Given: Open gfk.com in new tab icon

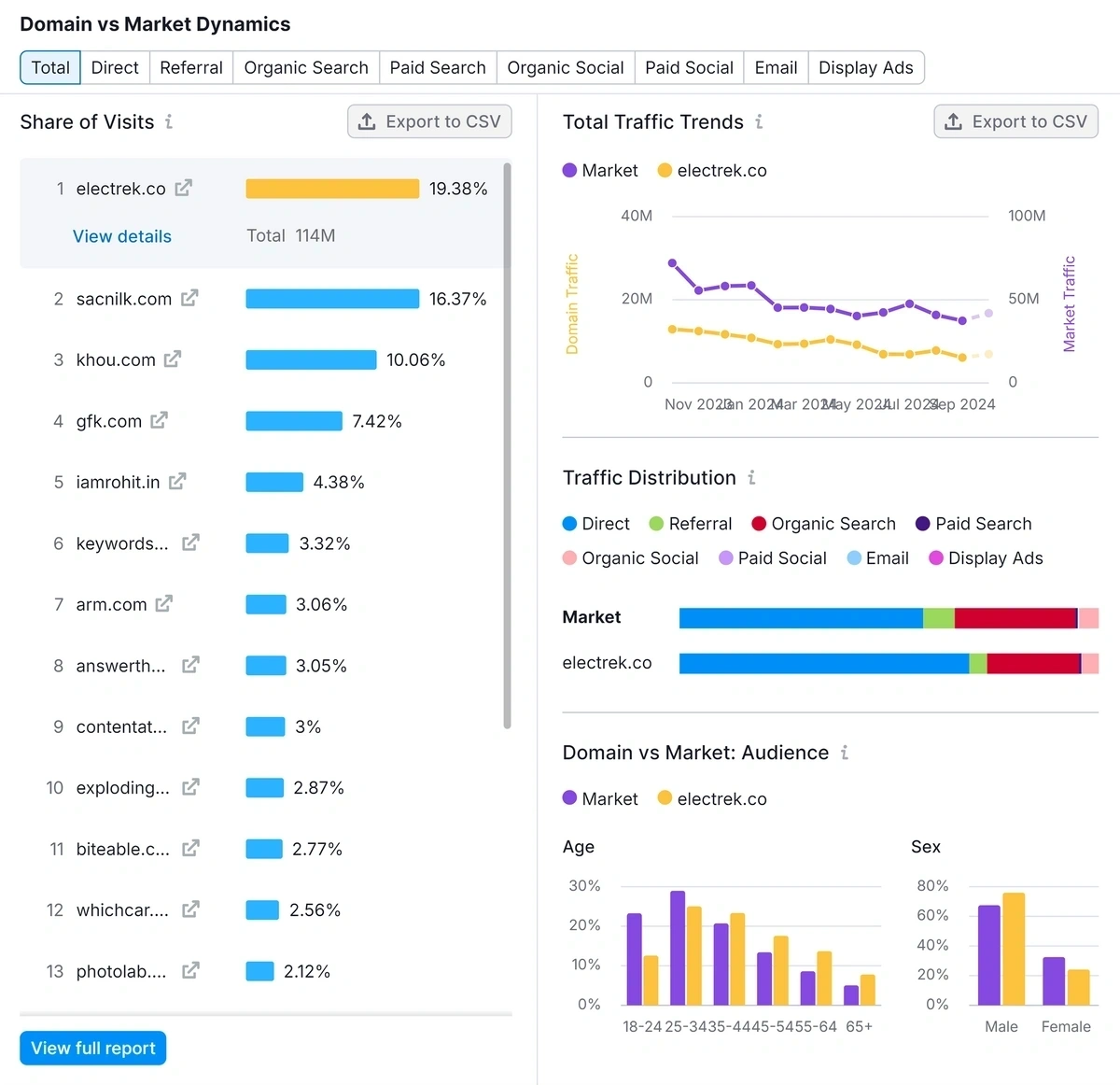Looking at the screenshot, I should (x=160, y=421).
